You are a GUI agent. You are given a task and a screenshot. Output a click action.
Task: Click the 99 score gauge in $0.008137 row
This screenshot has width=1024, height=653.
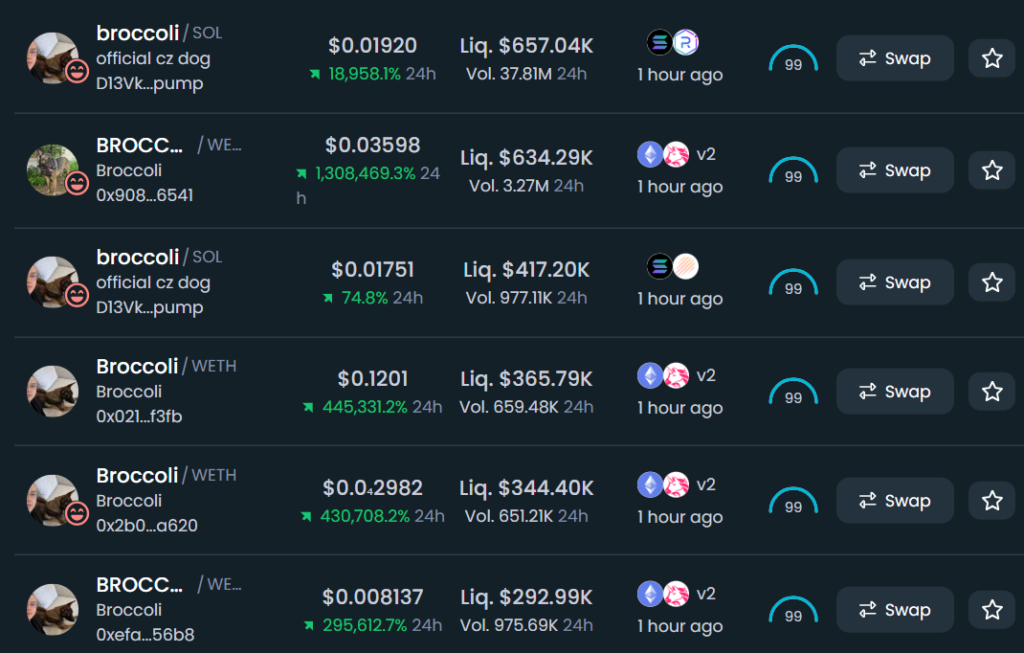[793, 609]
